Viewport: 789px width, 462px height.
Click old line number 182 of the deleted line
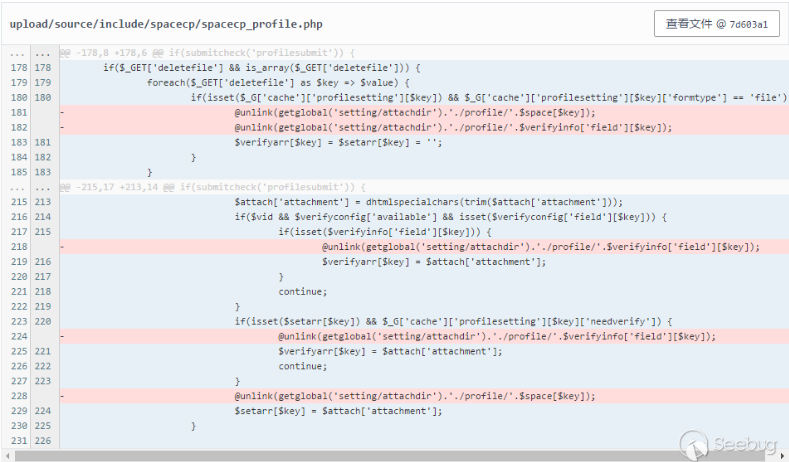click(18, 128)
